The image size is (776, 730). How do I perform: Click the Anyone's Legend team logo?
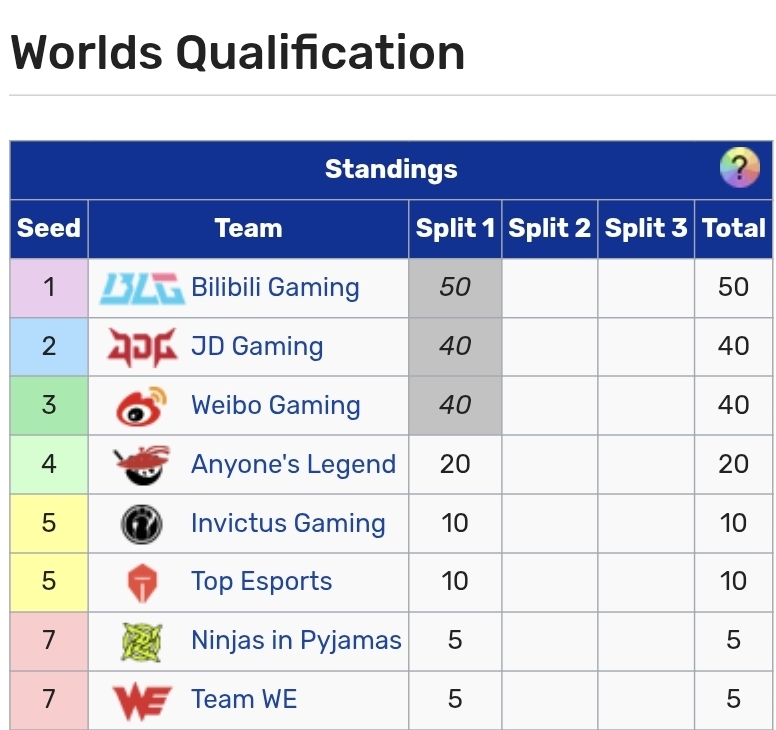141,465
